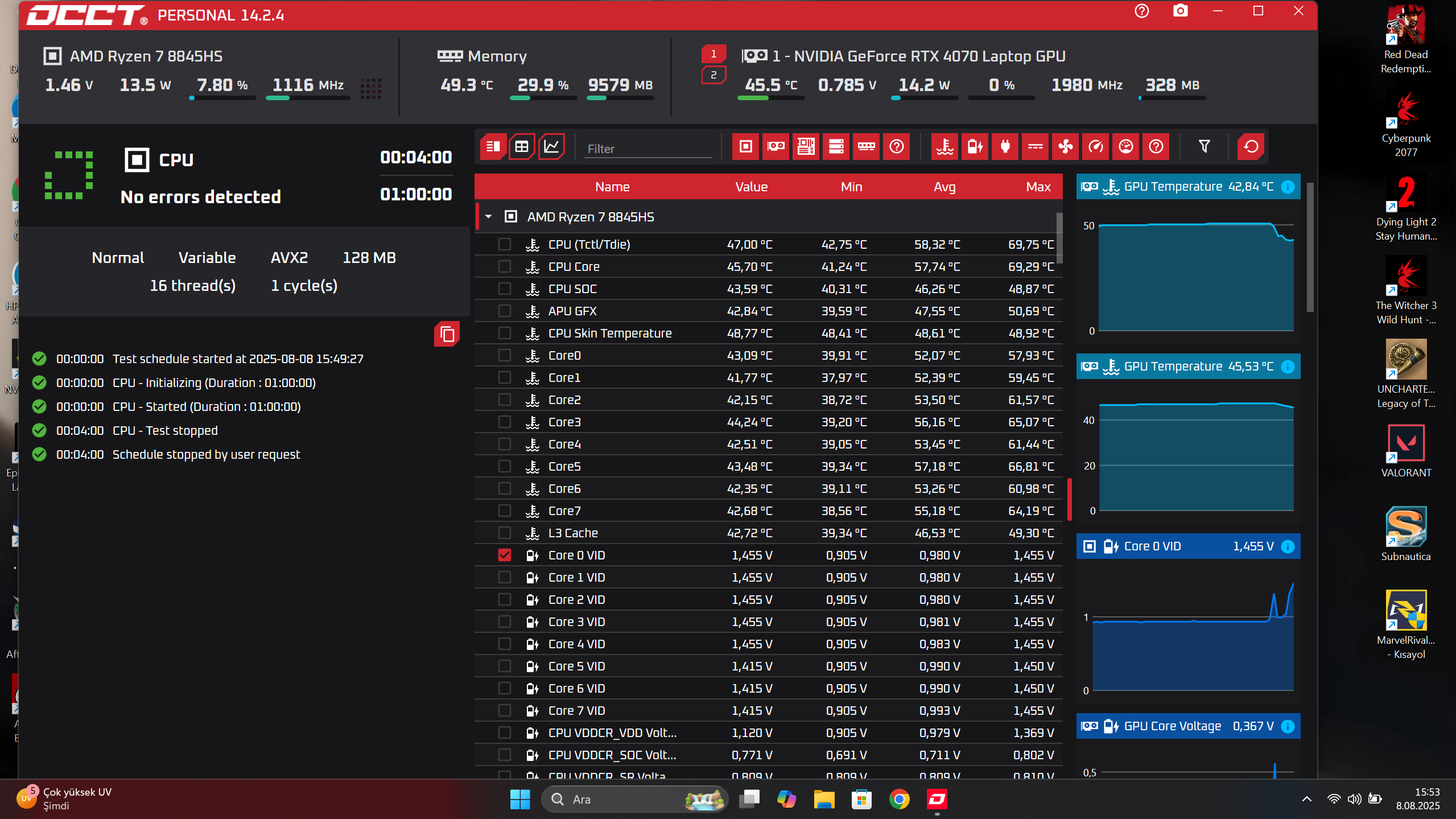Select the VALORANT desktop shortcut
The height and width of the screenshot is (819, 1456).
[1406, 451]
